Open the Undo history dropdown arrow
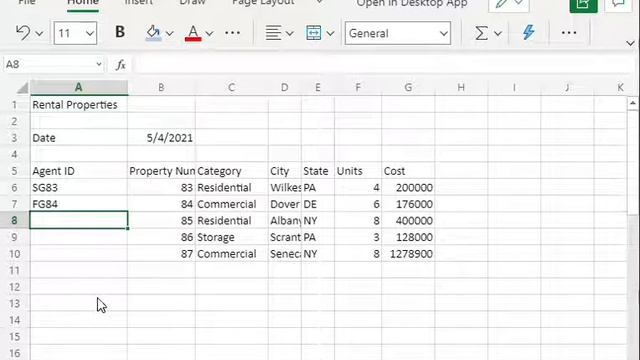640x360 pixels. click(39, 33)
